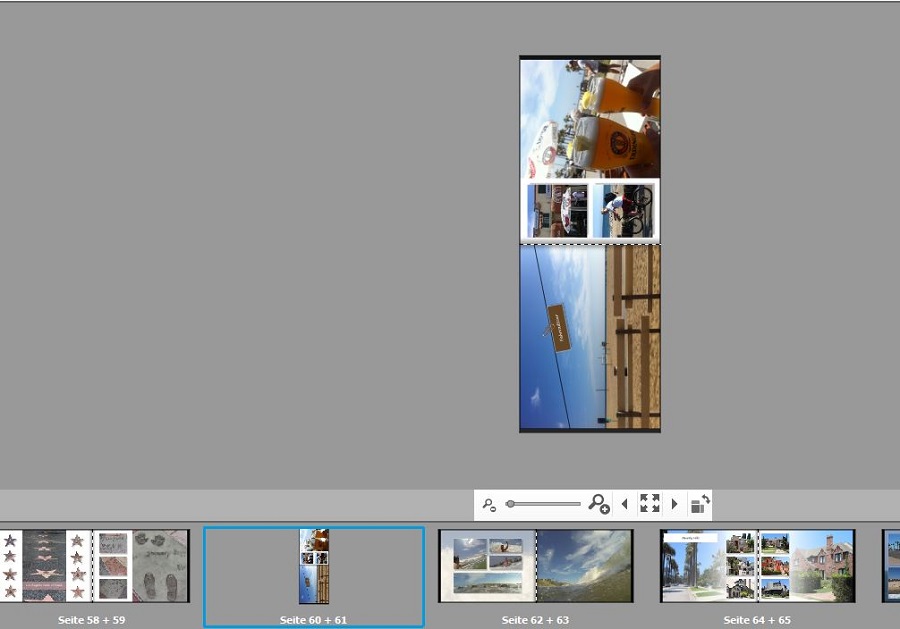Select the partially visible thumbnail at far right

click(x=890, y=566)
